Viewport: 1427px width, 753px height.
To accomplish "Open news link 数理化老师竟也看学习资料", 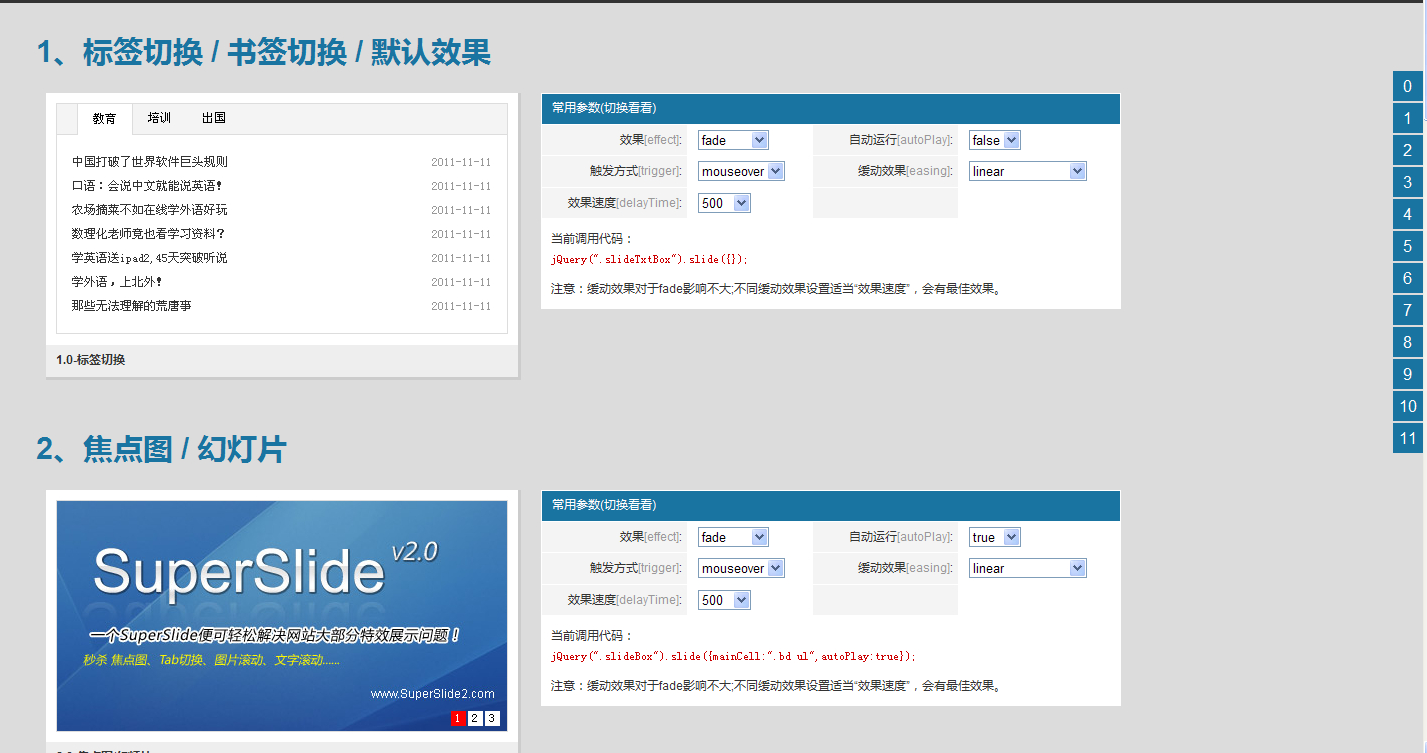I will 149,234.
